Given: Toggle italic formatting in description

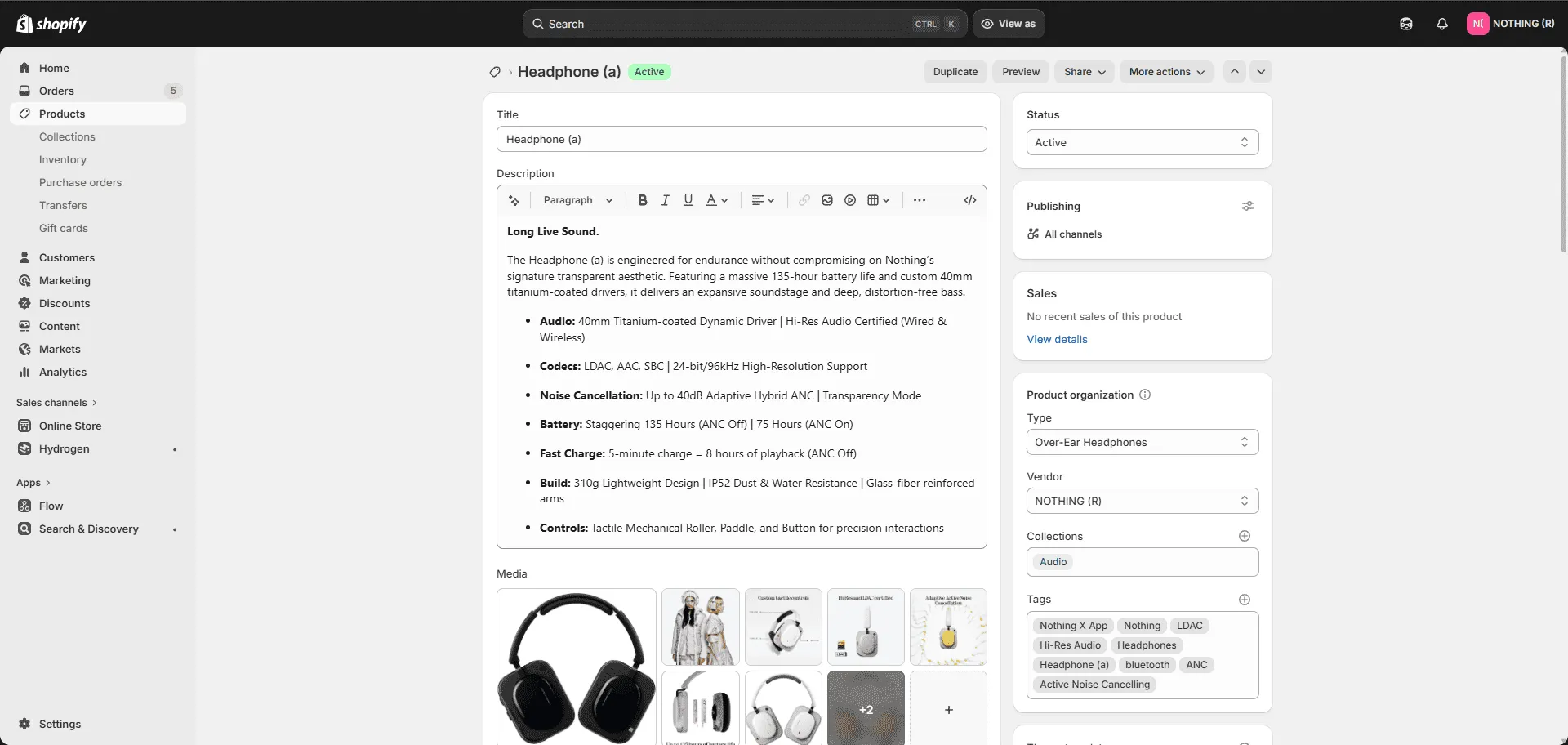Looking at the screenshot, I should pyautogui.click(x=666, y=200).
